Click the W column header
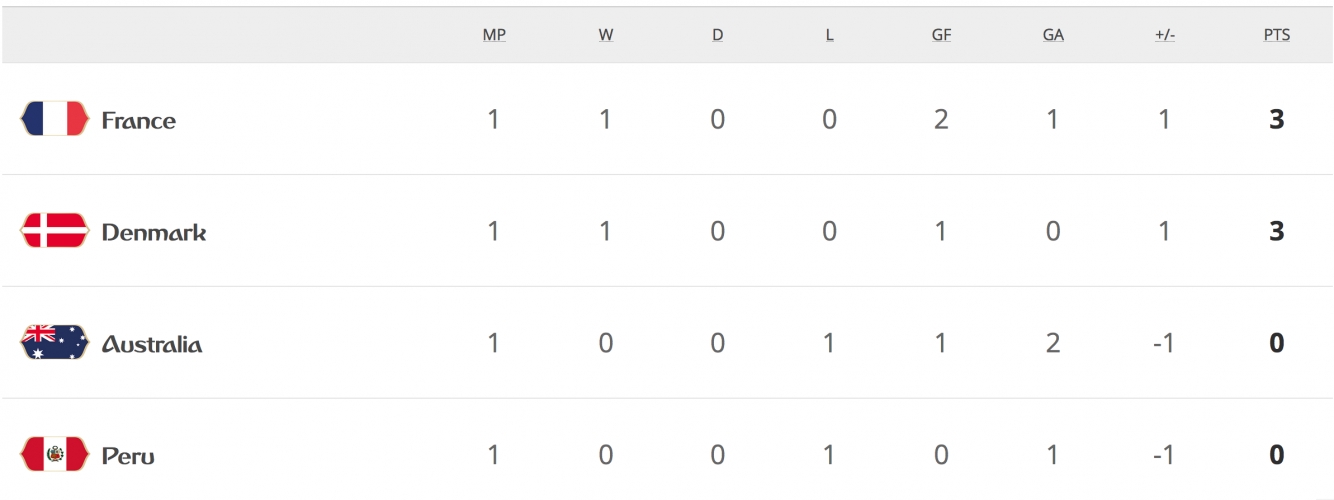This screenshot has width=1334, height=500. (606, 35)
